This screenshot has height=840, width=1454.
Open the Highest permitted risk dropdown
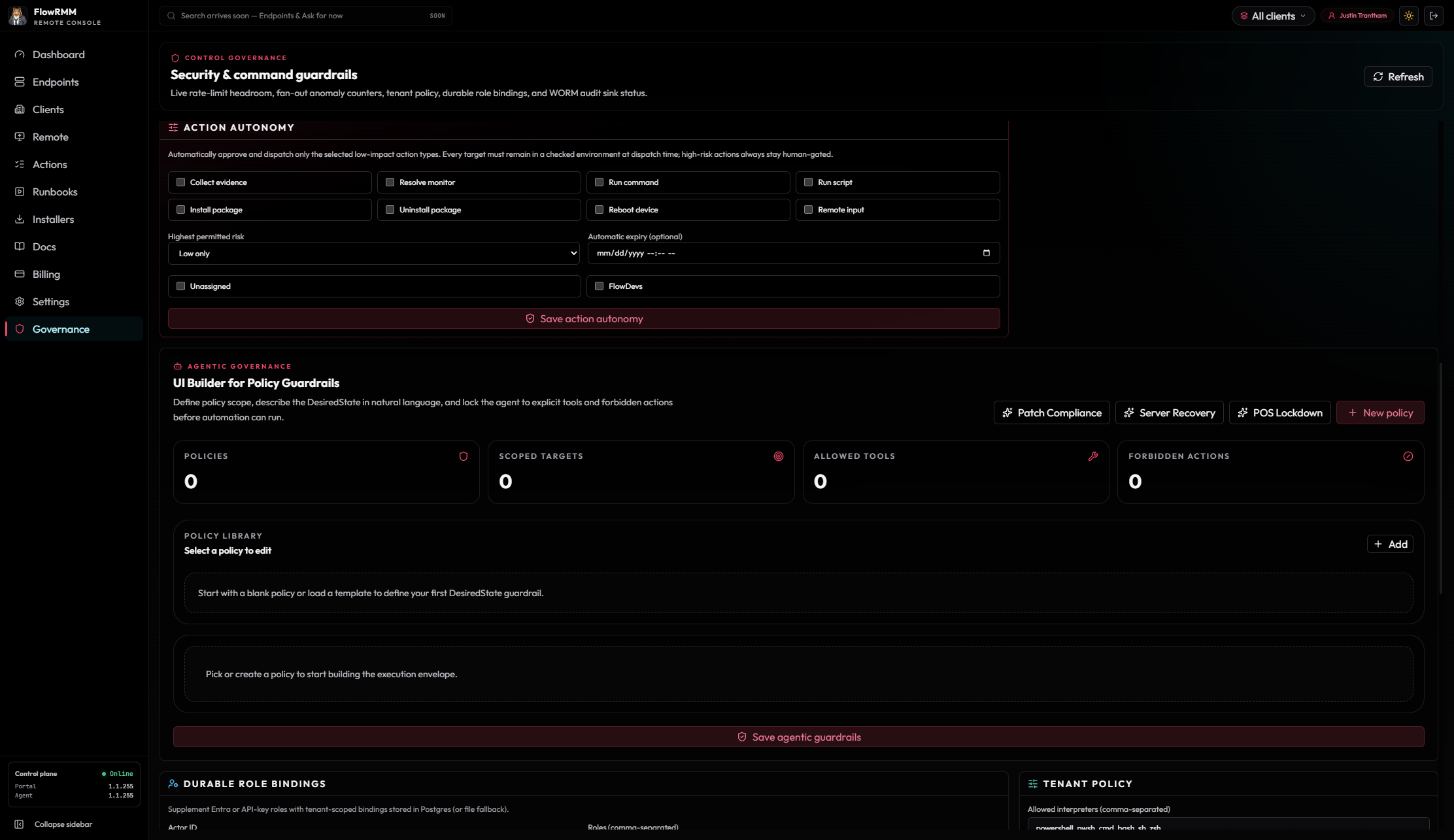(374, 254)
